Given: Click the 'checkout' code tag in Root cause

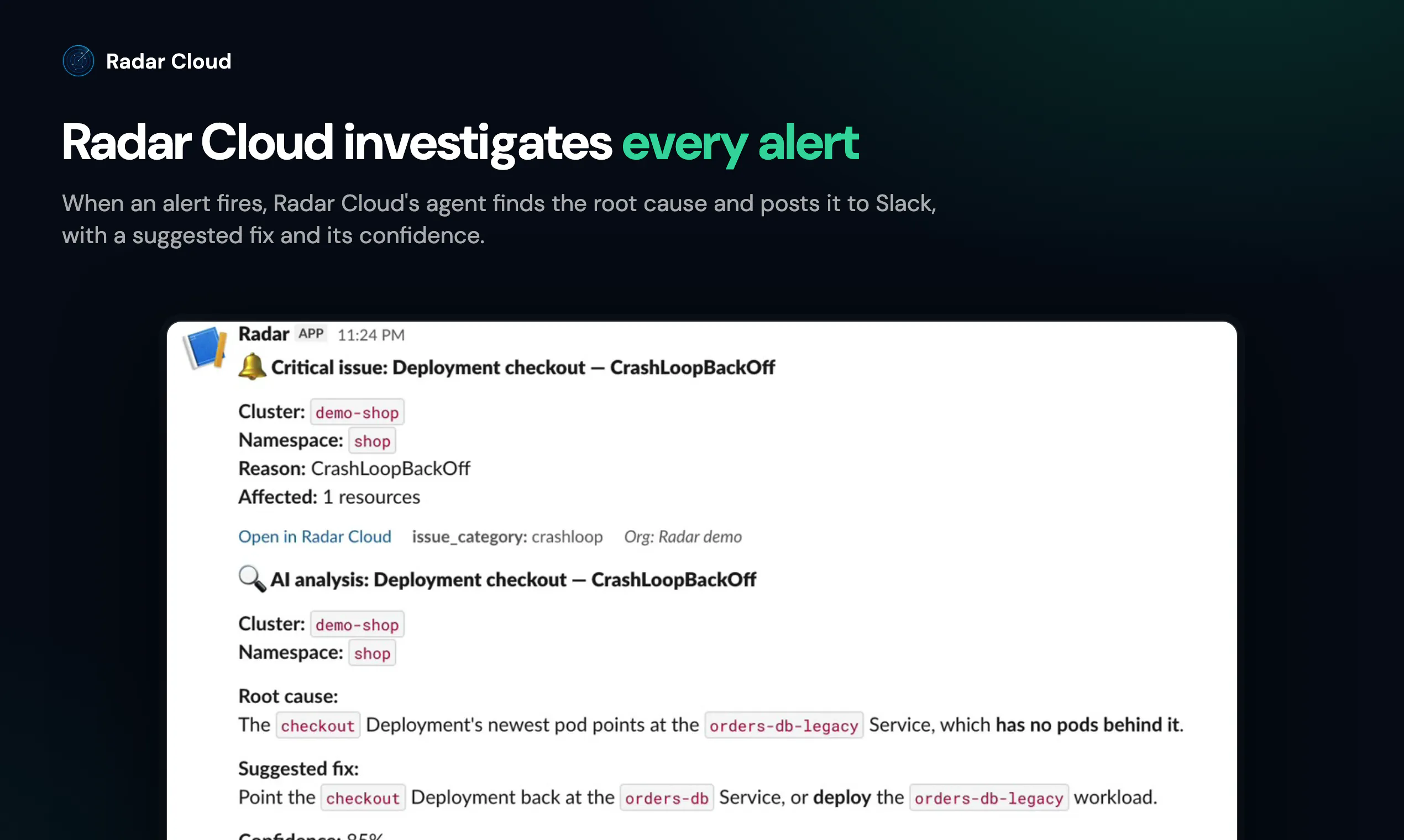Looking at the screenshot, I should [x=318, y=725].
